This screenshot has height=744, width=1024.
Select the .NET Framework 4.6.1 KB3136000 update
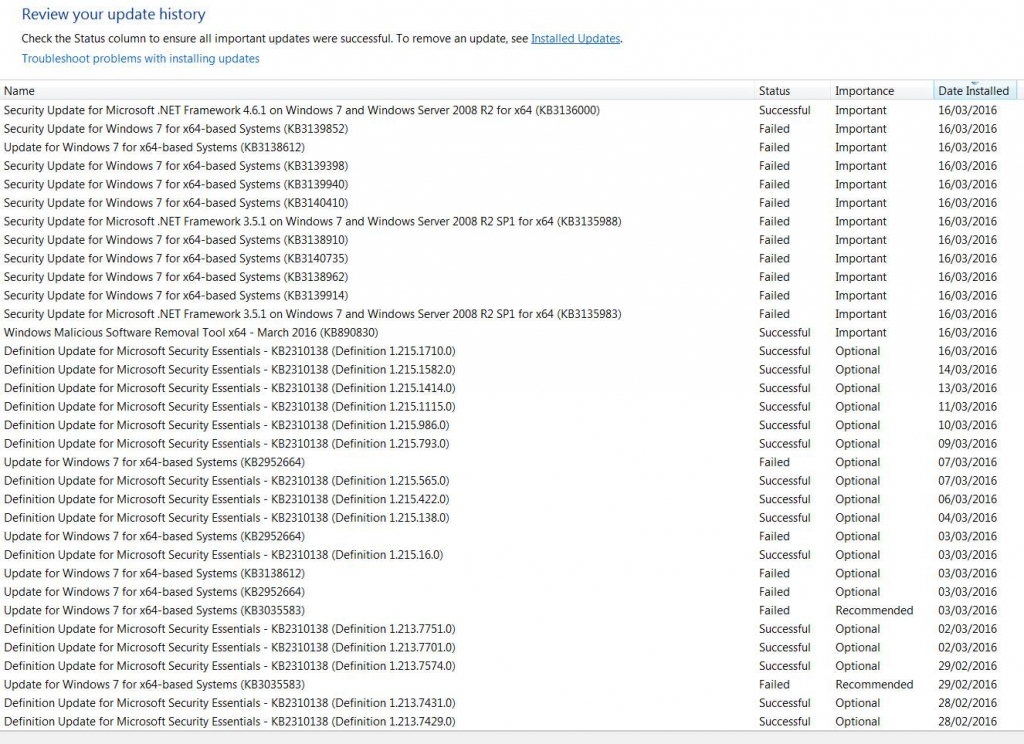[301, 110]
